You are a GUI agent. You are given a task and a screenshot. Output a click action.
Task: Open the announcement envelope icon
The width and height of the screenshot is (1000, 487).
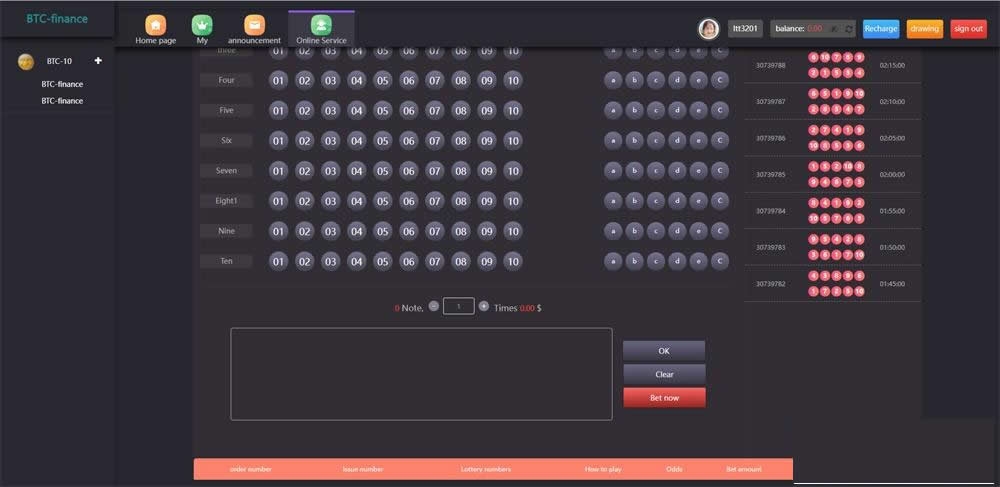[x=255, y=25]
